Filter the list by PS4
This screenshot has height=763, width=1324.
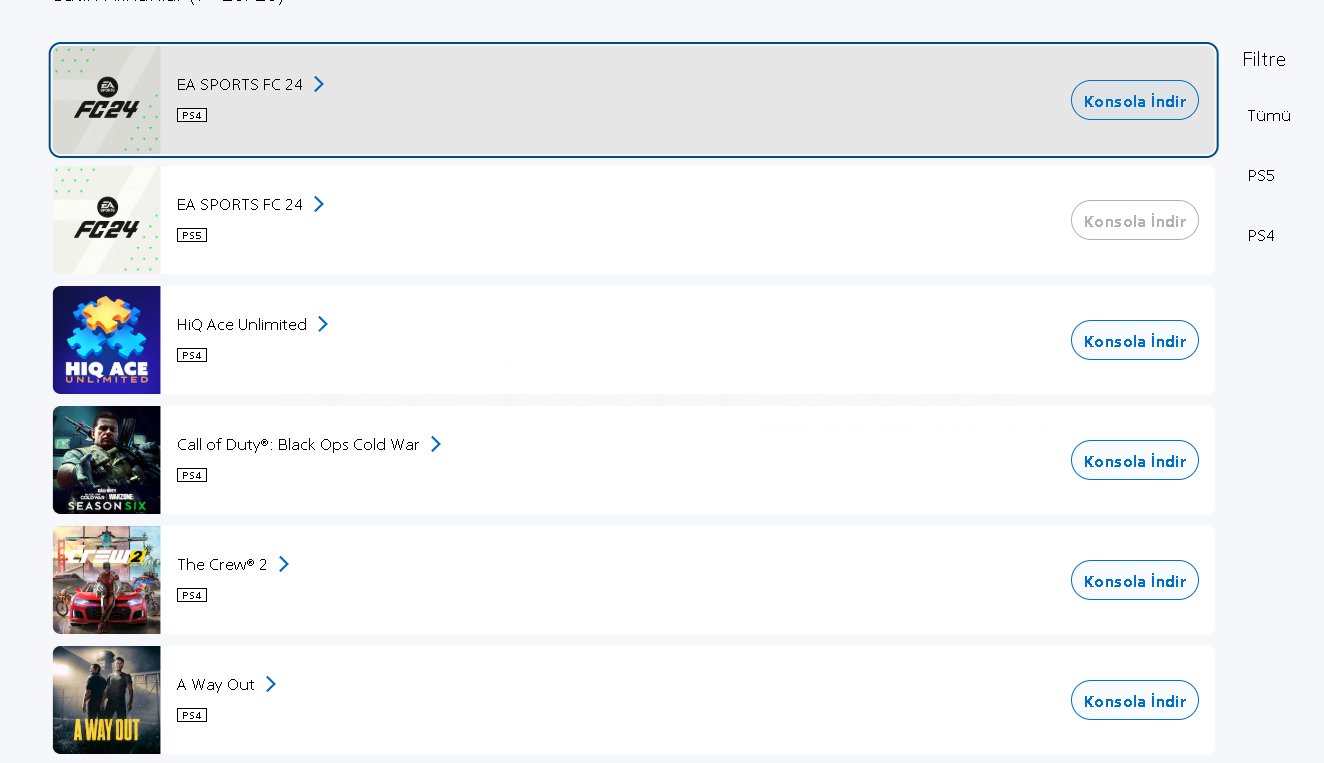pos(1261,236)
